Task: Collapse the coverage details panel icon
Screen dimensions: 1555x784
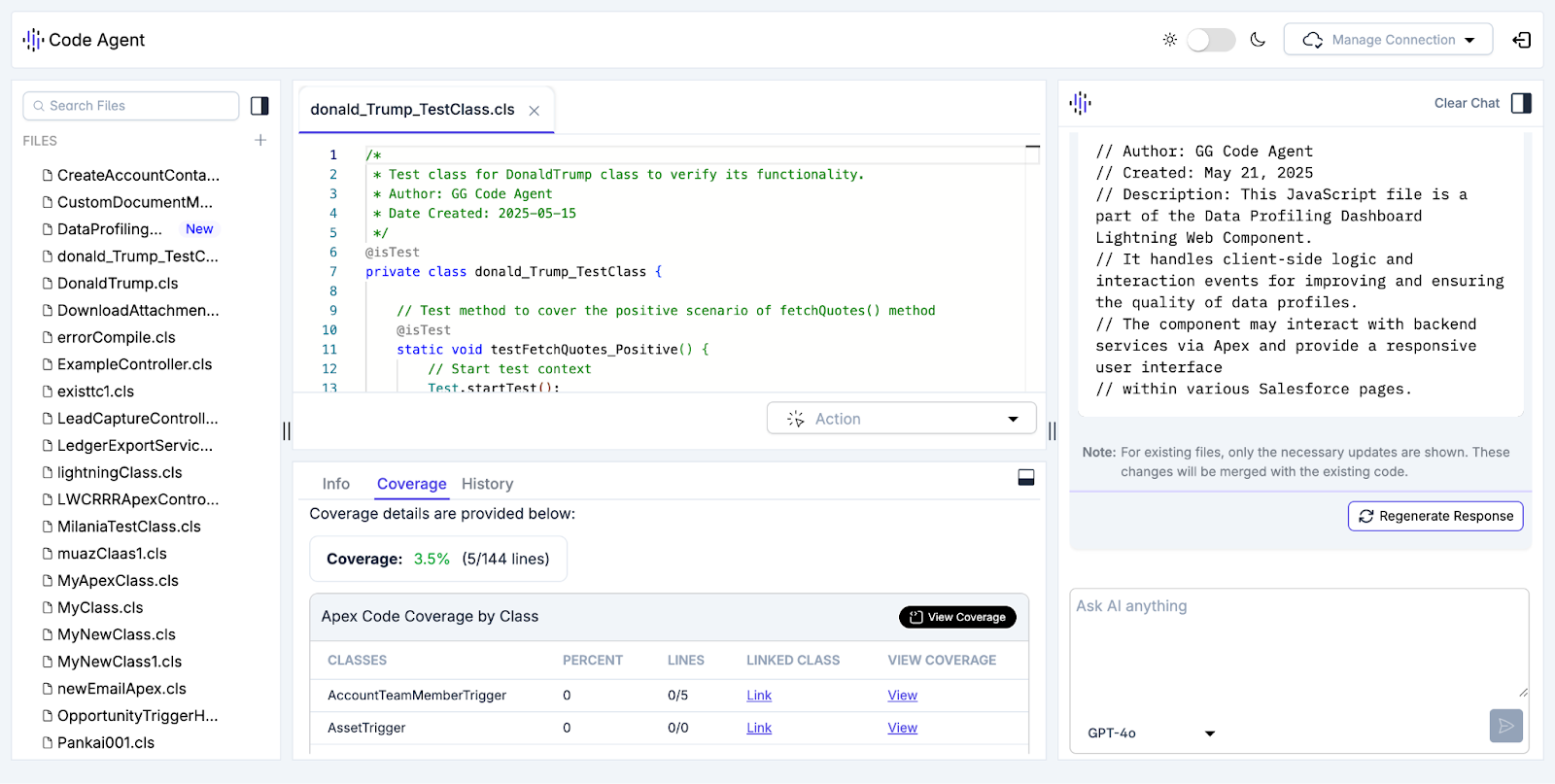Action: pos(1026,478)
